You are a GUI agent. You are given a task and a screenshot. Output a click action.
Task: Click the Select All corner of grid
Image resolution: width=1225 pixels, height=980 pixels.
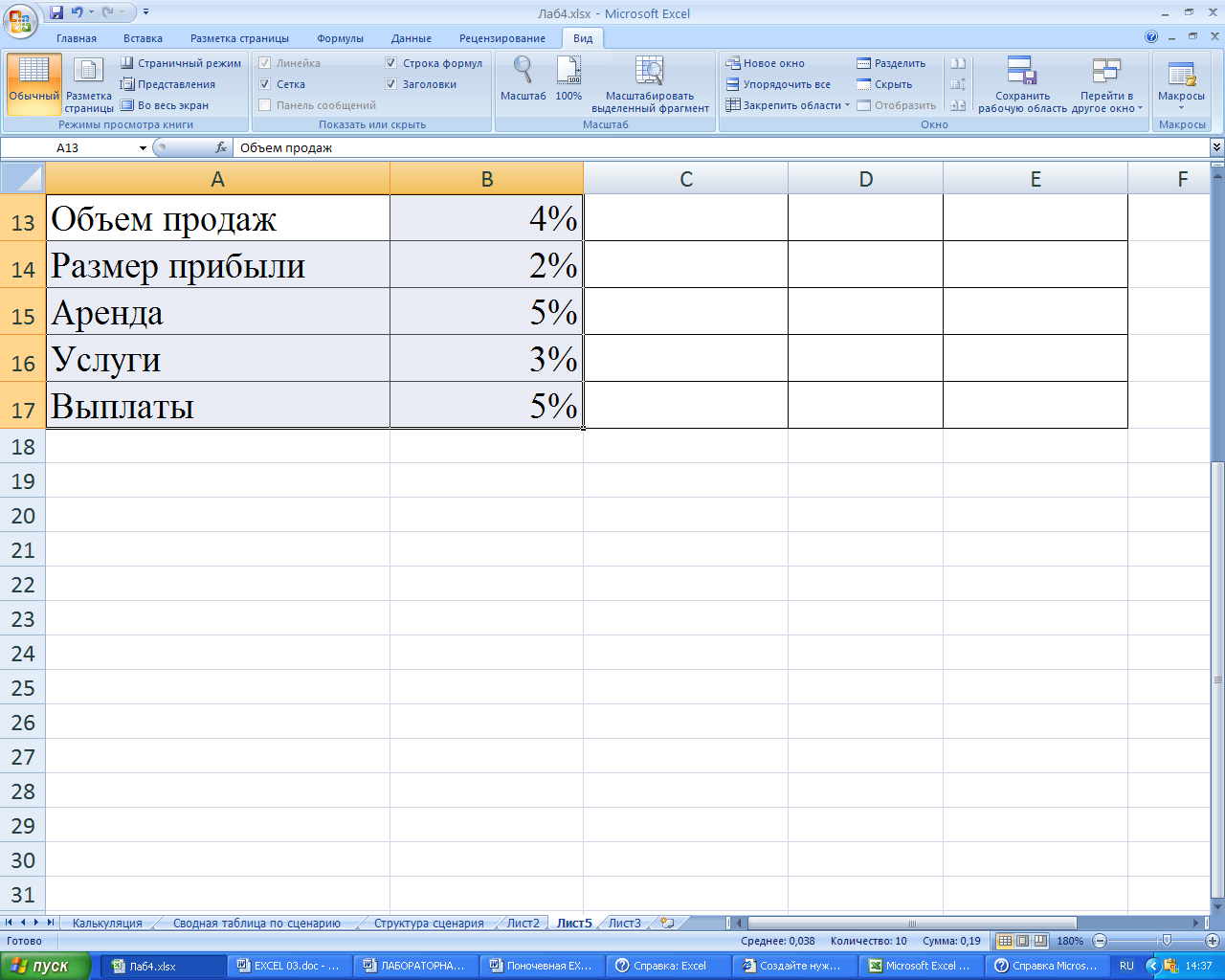tap(23, 178)
